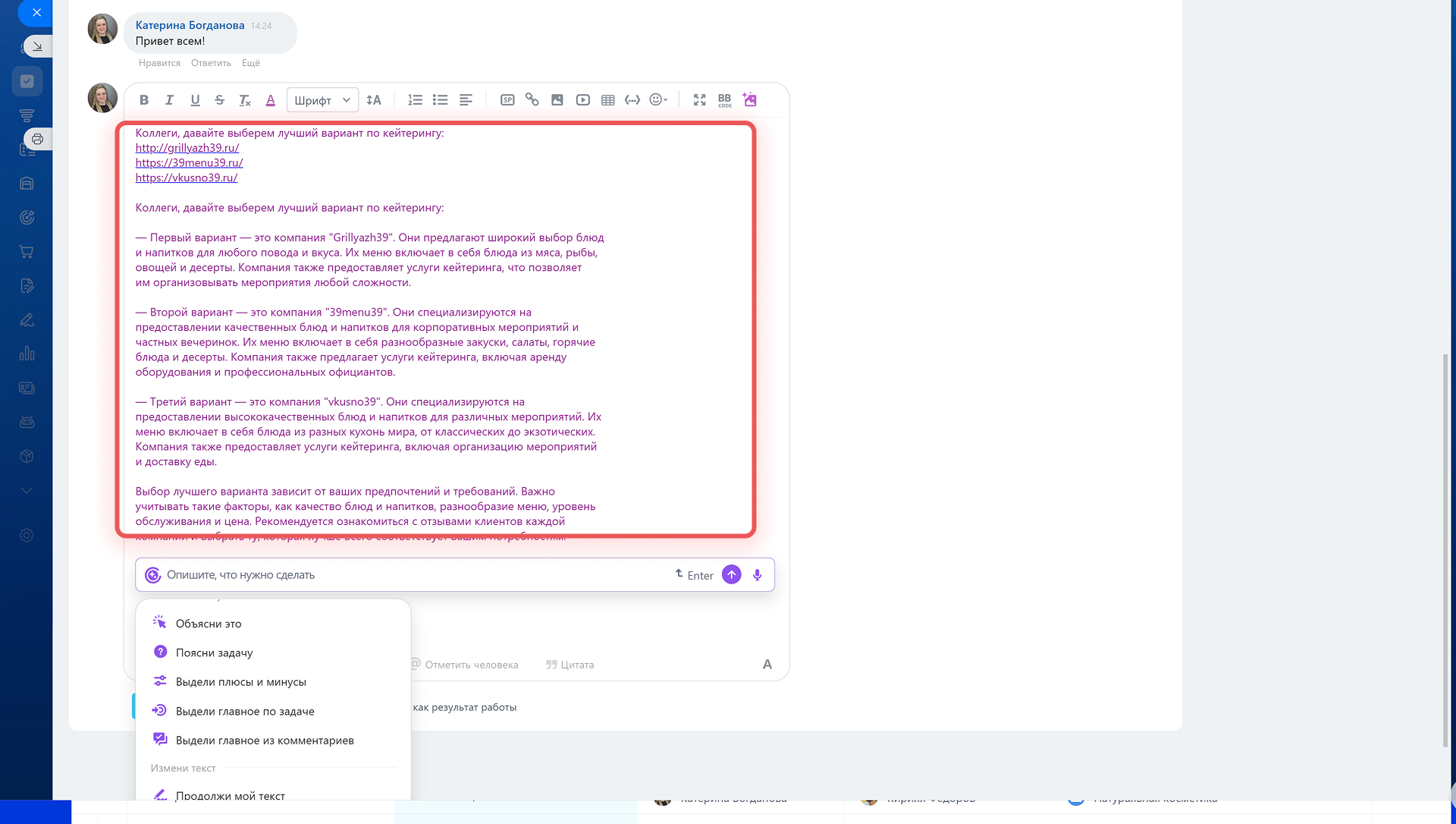
Task: Switch editor to BB code mode
Action: (x=724, y=100)
